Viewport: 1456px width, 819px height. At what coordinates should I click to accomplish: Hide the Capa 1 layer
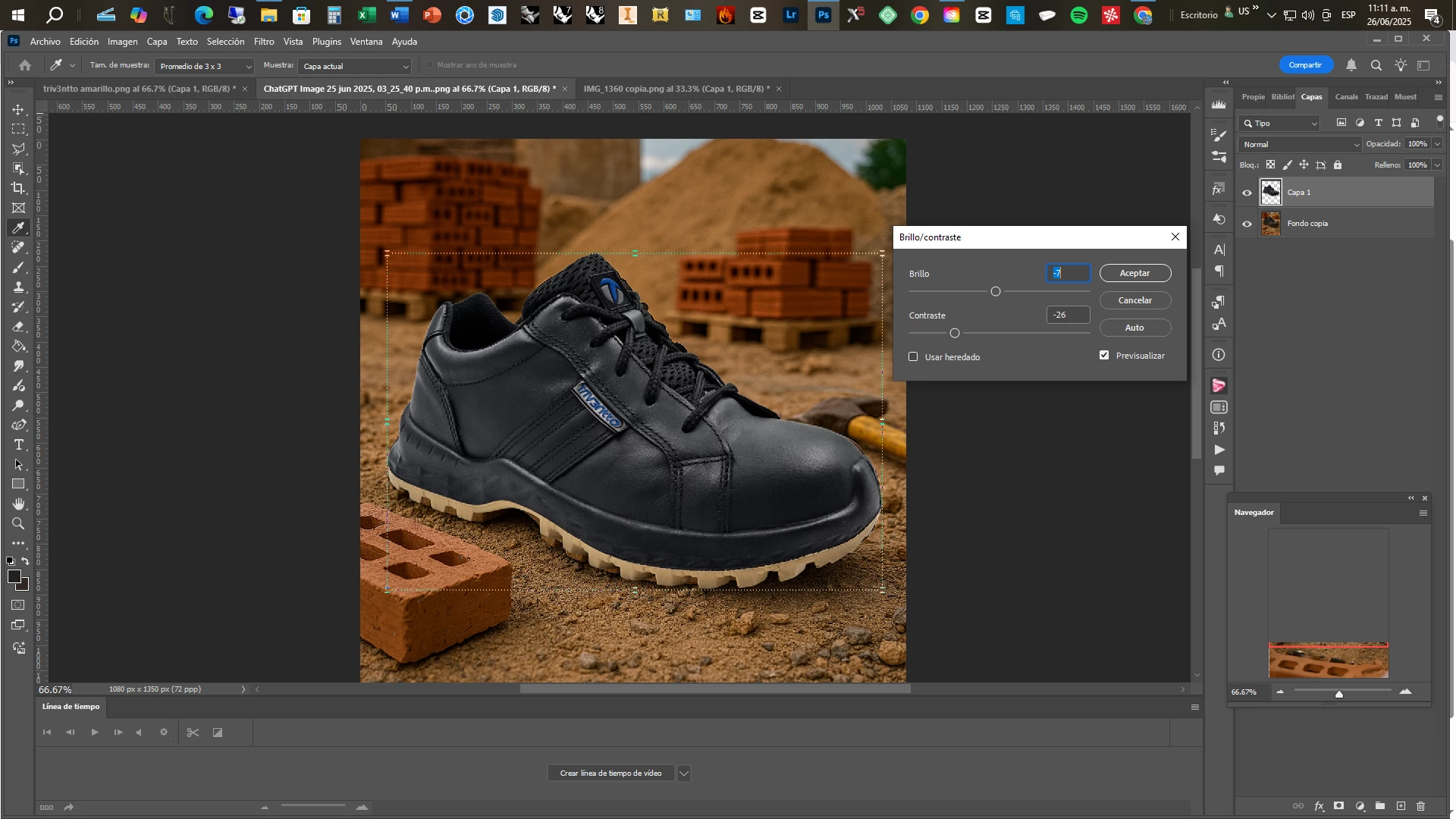[x=1247, y=193]
